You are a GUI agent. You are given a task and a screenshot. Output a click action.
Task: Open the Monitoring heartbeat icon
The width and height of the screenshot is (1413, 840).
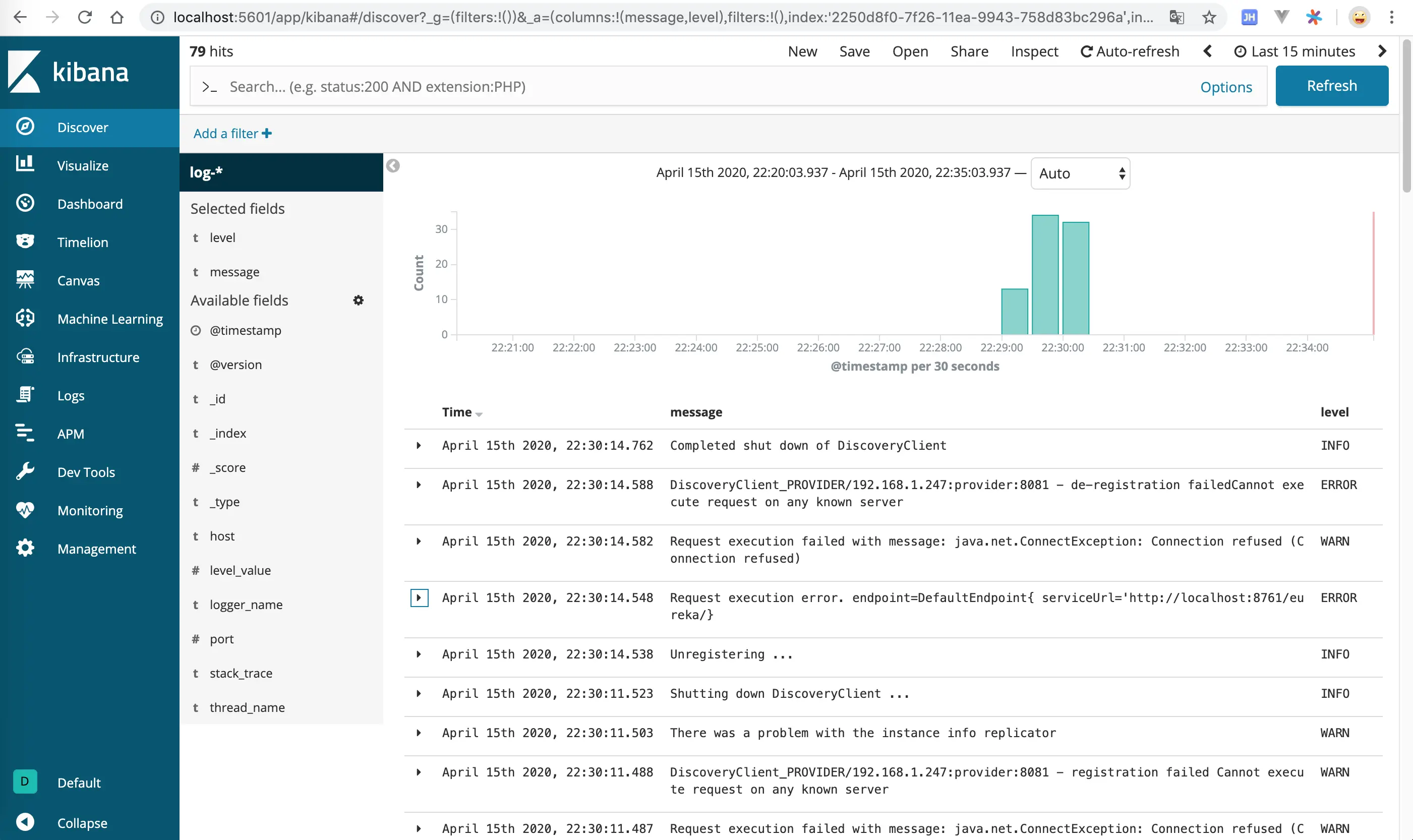coord(25,510)
